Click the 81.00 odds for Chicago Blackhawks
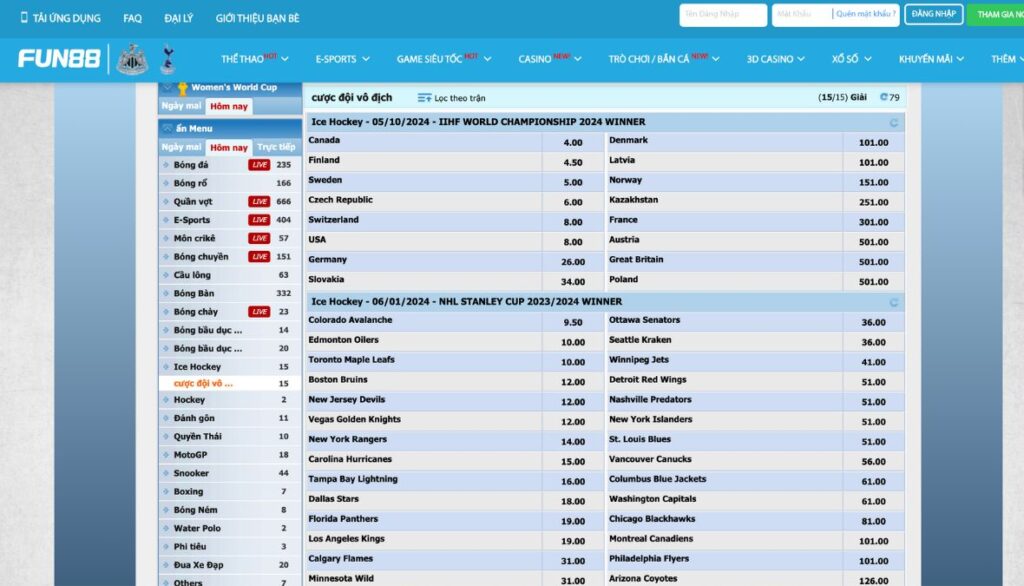This screenshot has height=586, width=1024. [873, 521]
